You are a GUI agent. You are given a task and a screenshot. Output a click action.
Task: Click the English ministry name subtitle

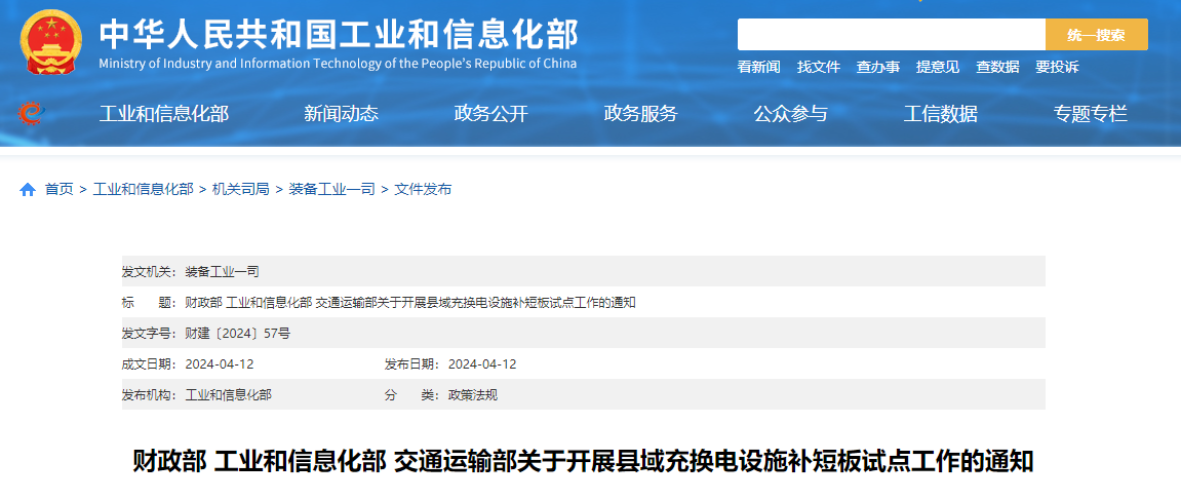tap(338, 63)
